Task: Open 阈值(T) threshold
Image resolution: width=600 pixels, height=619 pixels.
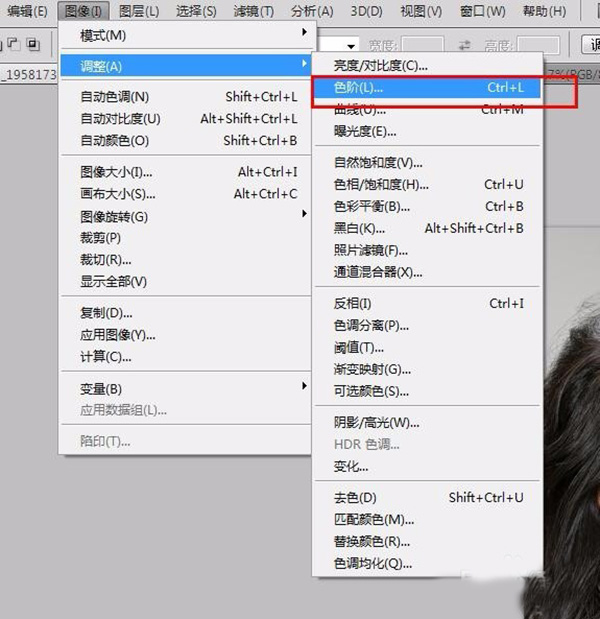Action: click(428, 347)
